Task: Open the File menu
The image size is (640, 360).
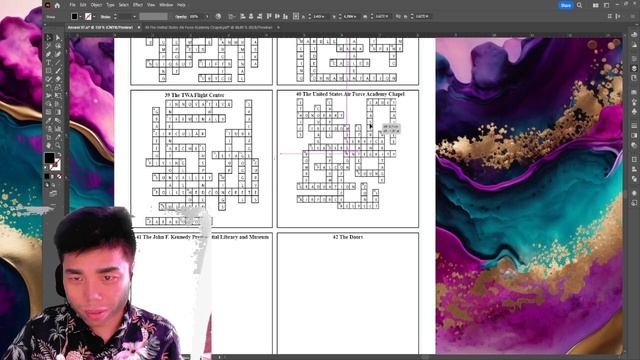Action: (x=73, y=5)
